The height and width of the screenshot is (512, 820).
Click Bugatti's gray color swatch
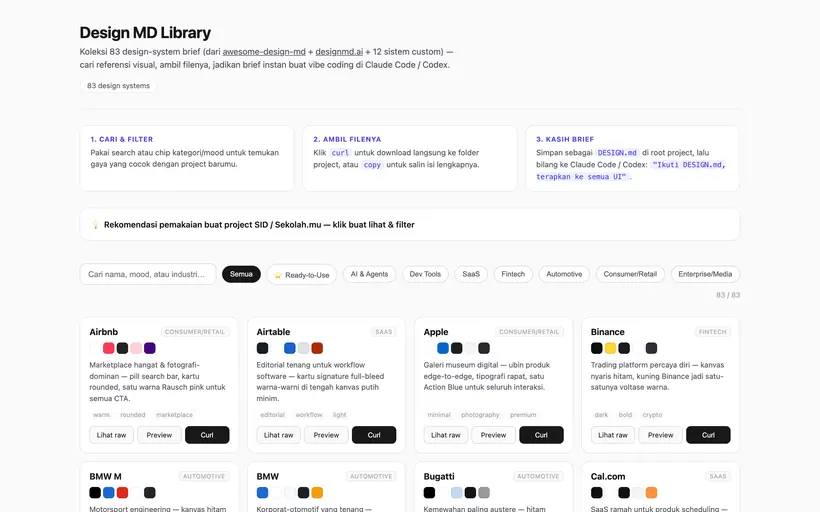pos(484,492)
